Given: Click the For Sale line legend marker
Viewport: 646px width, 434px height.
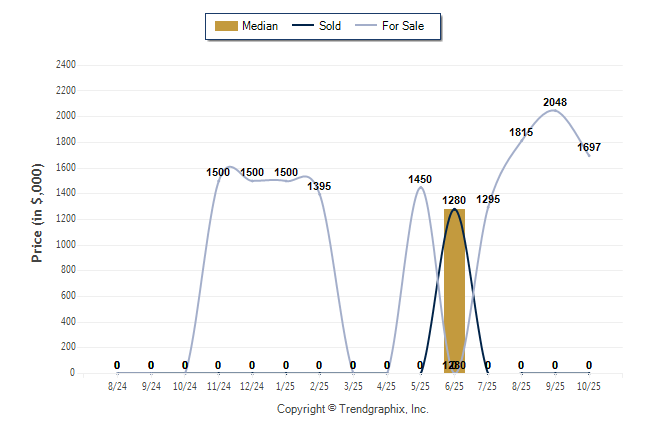Looking at the screenshot, I should [366, 26].
